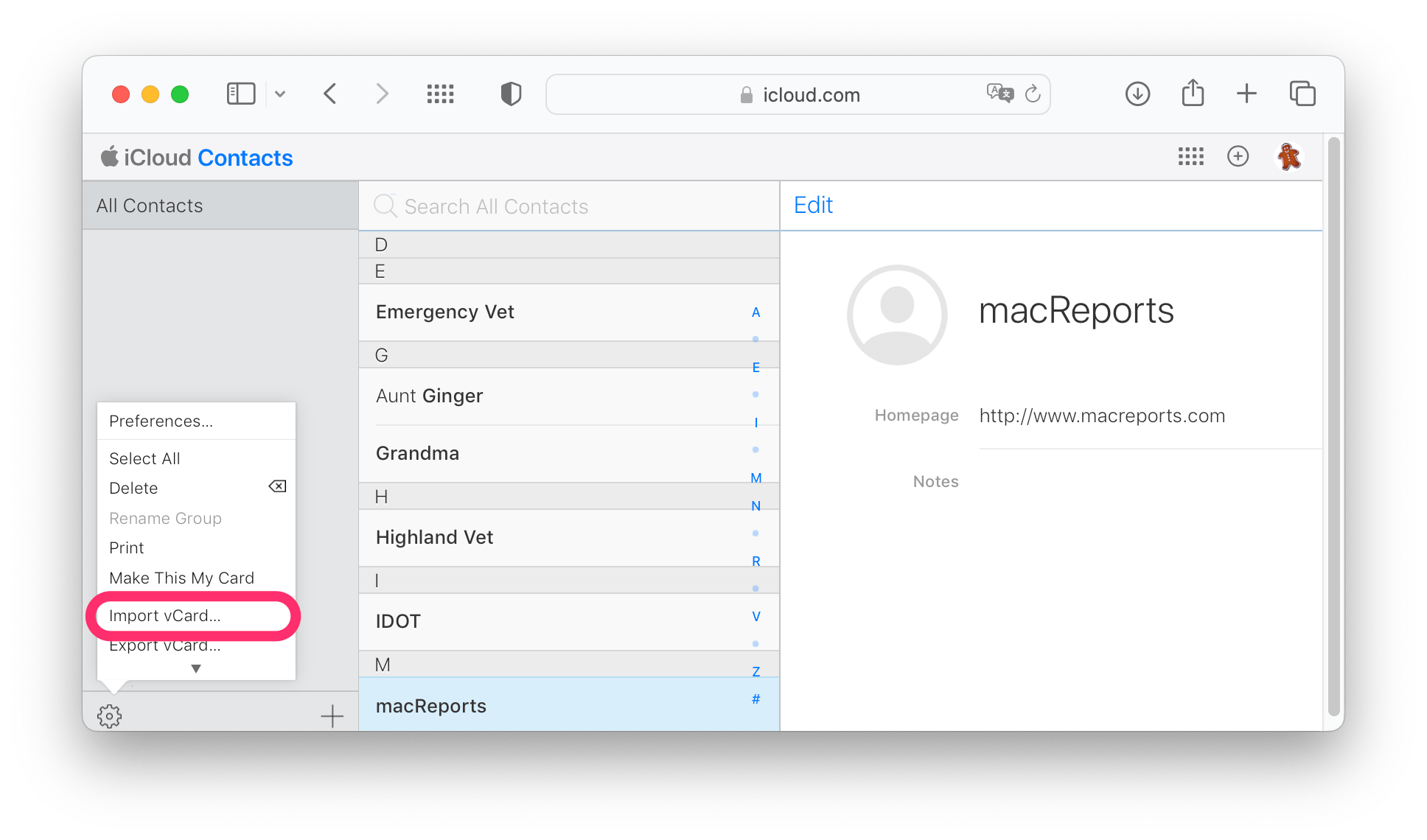
Task: Select Grandma contact
Action: point(569,454)
